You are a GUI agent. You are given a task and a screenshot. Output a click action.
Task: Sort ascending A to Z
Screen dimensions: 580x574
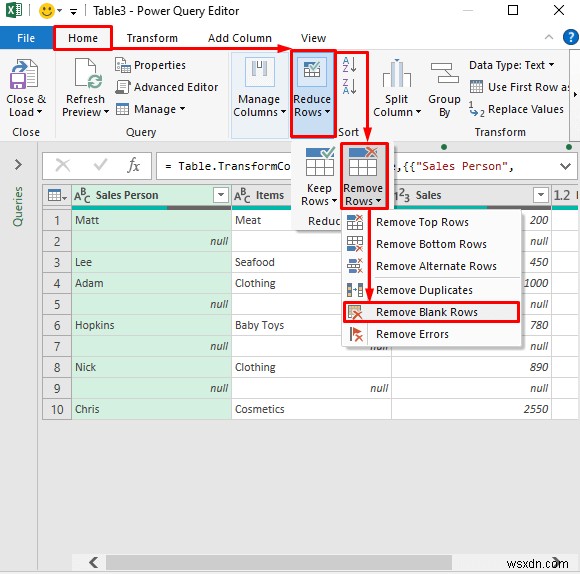350,64
